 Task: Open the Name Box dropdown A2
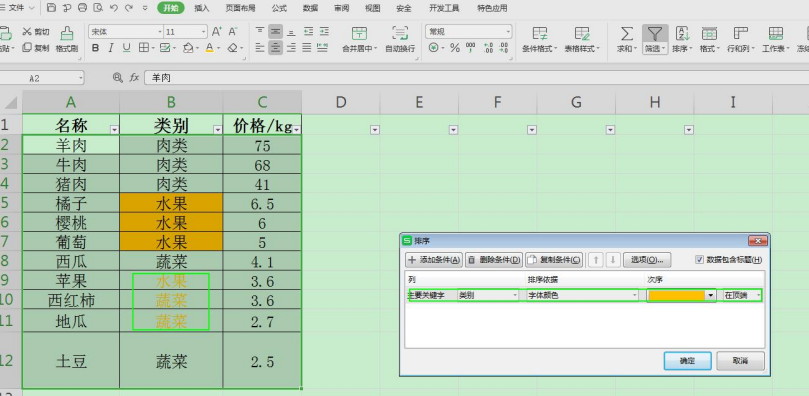(x=81, y=78)
